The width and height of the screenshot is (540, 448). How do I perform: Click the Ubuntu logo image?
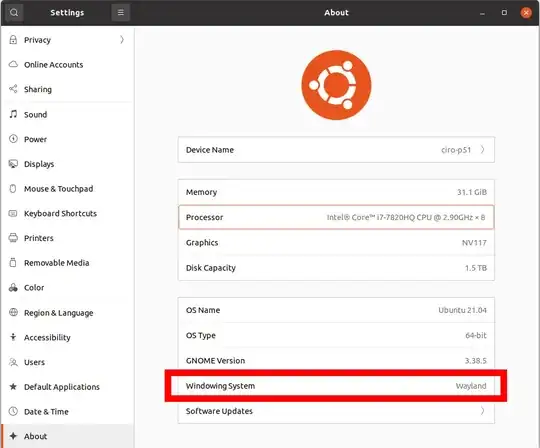point(336,85)
